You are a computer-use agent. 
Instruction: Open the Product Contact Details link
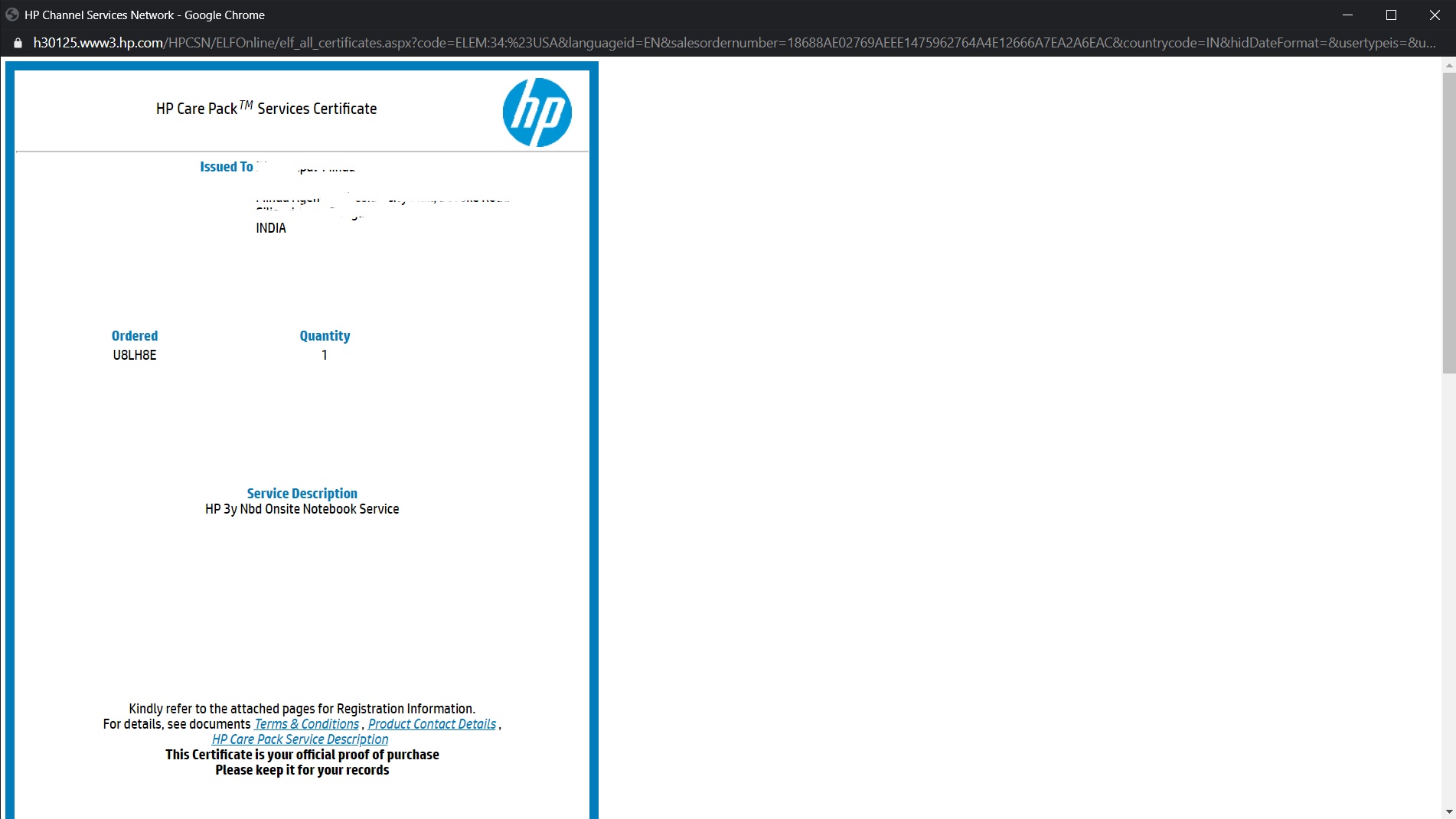[431, 724]
